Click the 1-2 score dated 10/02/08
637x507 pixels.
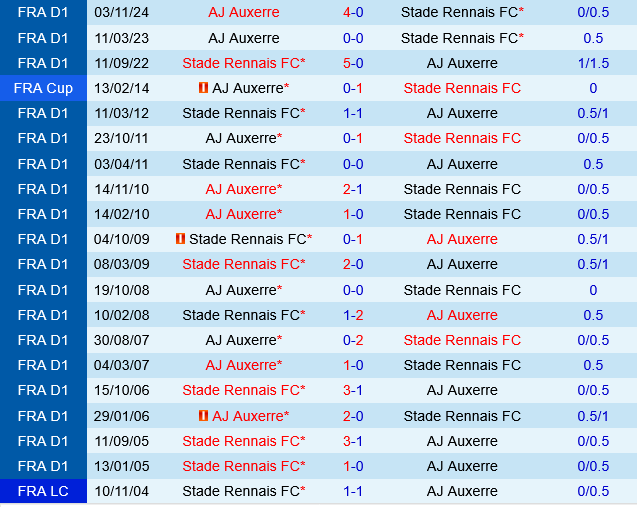point(353,315)
